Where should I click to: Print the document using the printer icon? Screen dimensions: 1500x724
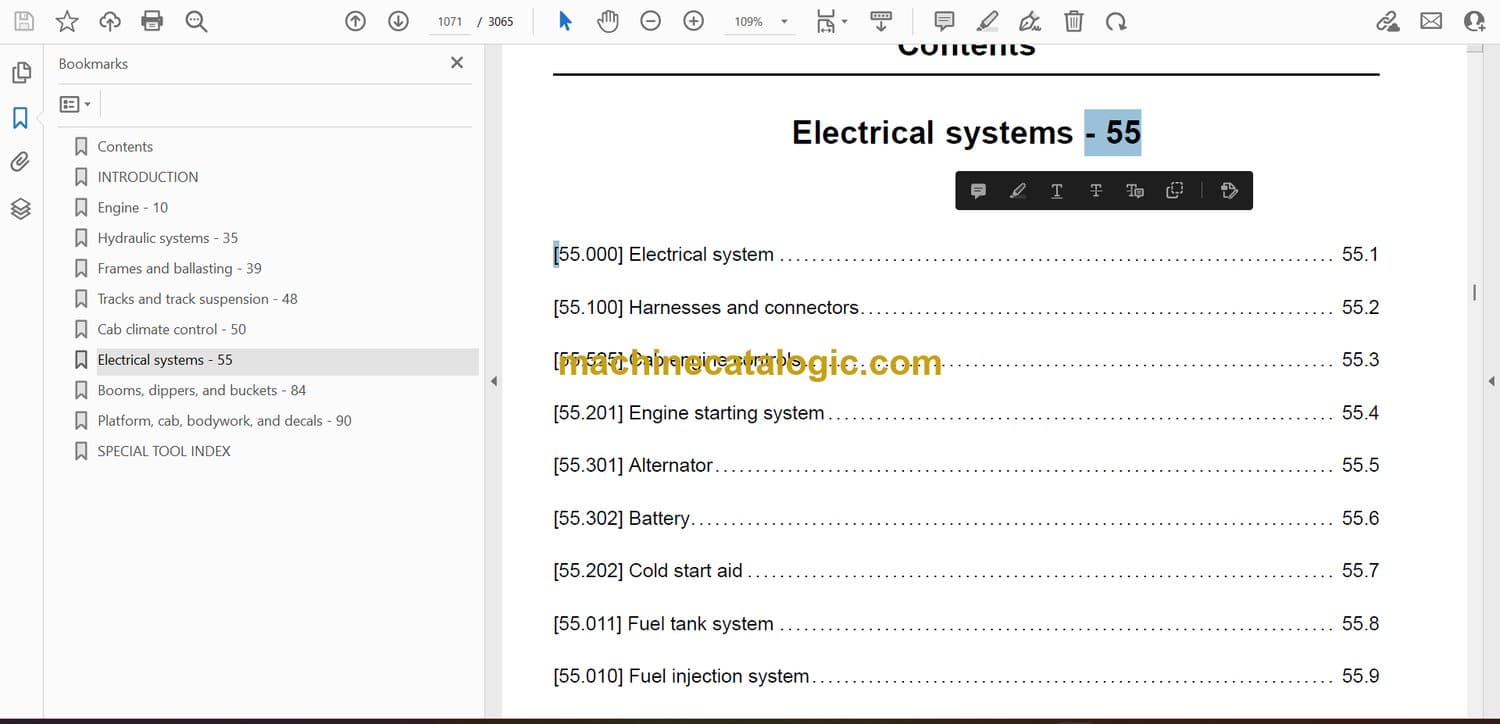(x=152, y=21)
